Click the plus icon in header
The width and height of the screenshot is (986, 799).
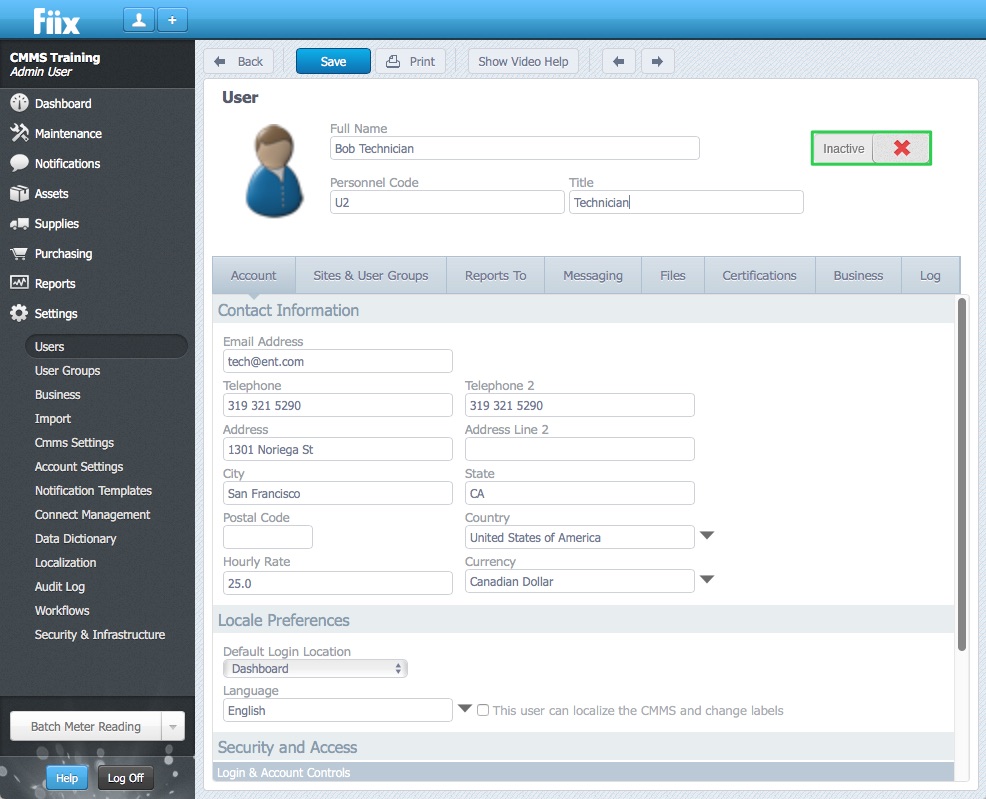[x=172, y=20]
